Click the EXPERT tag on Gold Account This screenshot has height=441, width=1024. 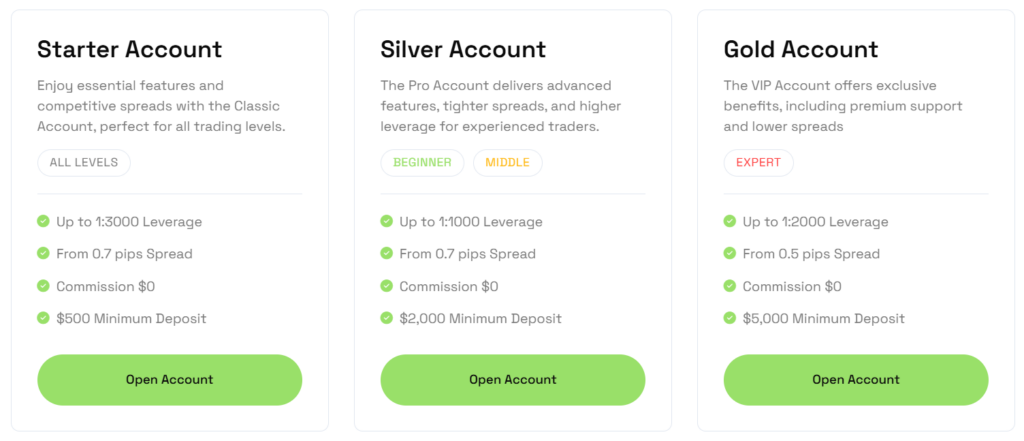point(758,163)
